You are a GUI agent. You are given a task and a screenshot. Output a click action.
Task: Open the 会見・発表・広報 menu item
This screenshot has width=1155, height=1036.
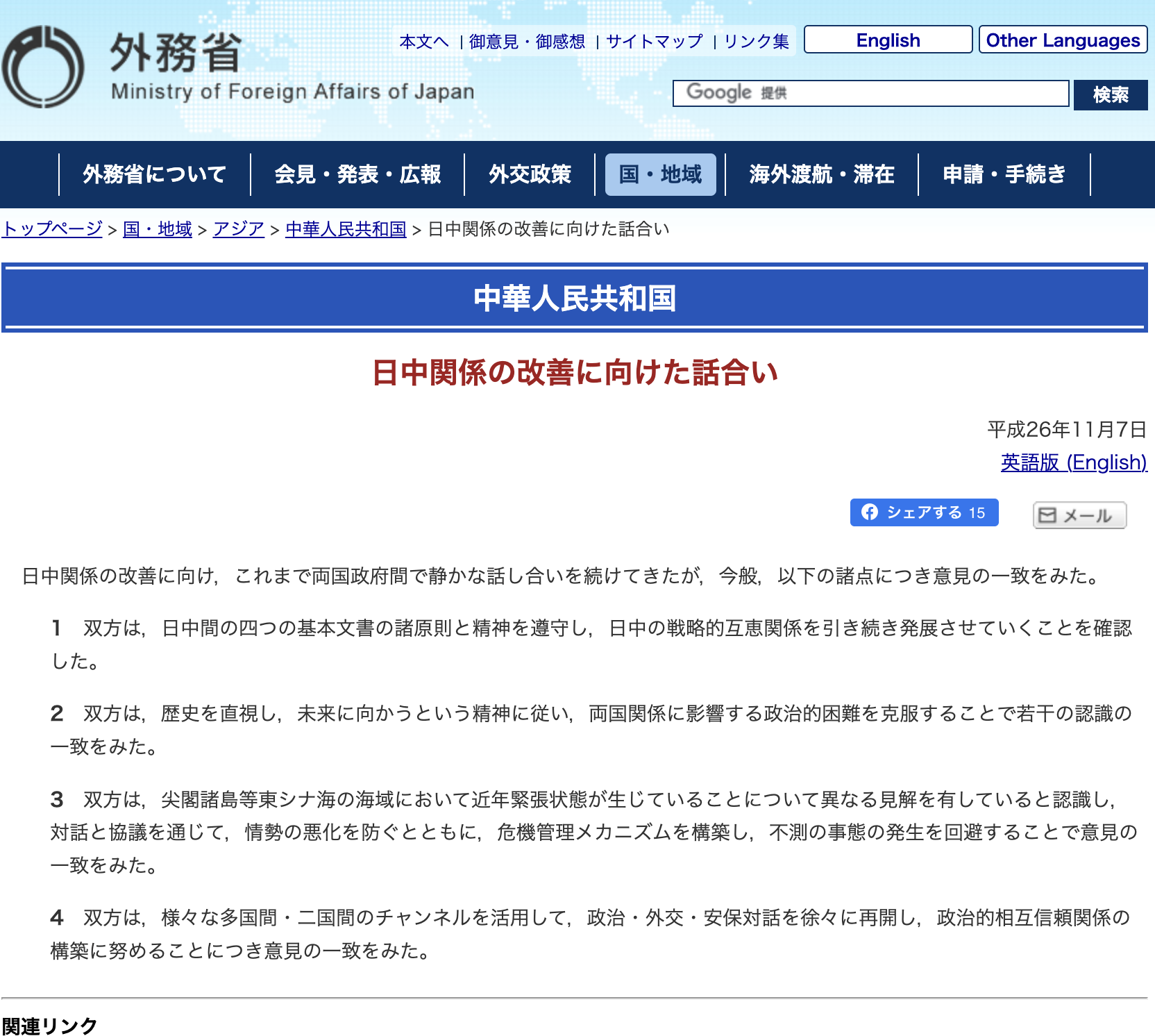(357, 174)
